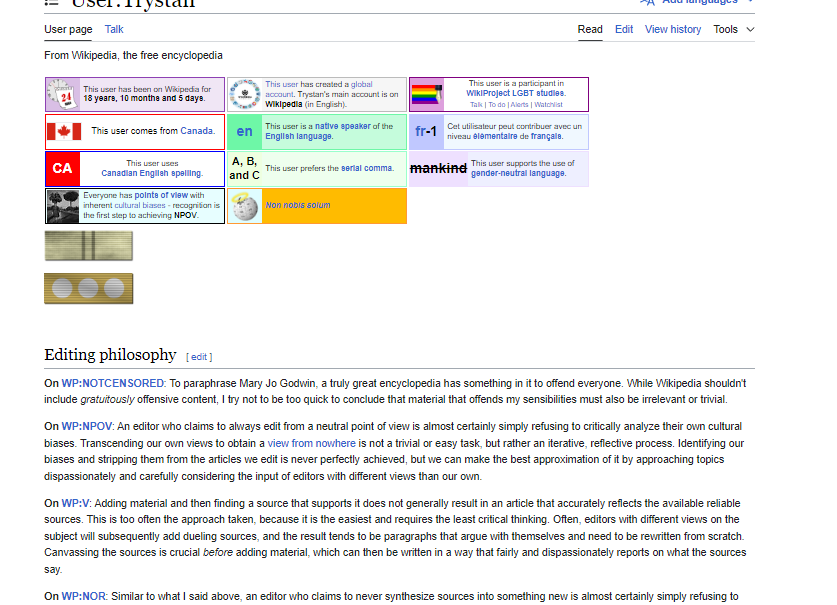Click the 'Editing philosophy' section heading
Image resolution: width=837 pixels, height=605 pixels.
click(110, 355)
